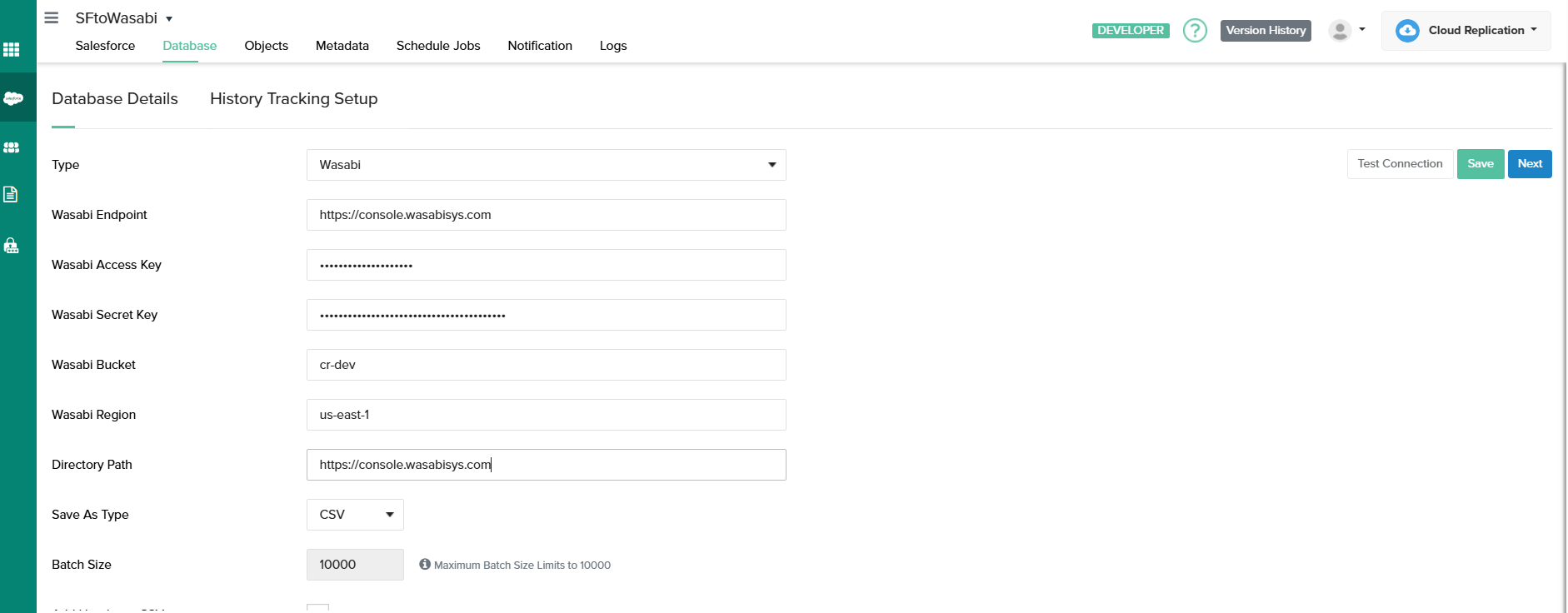Open the users group sidebar icon
The image size is (1568, 613).
click(x=12, y=147)
